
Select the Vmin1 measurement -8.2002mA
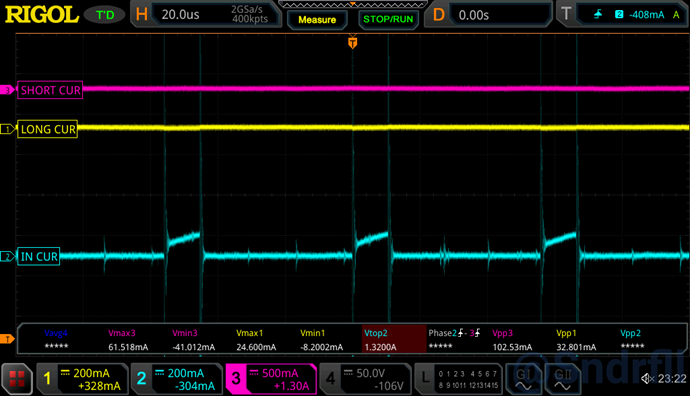(x=321, y=340)
